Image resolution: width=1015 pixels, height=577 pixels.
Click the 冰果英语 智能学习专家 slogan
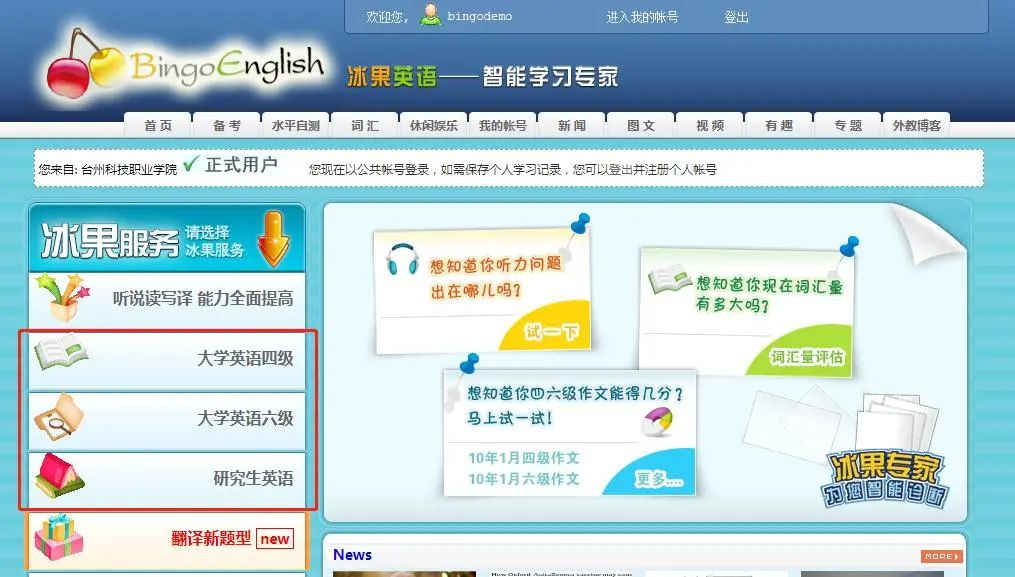483,76
